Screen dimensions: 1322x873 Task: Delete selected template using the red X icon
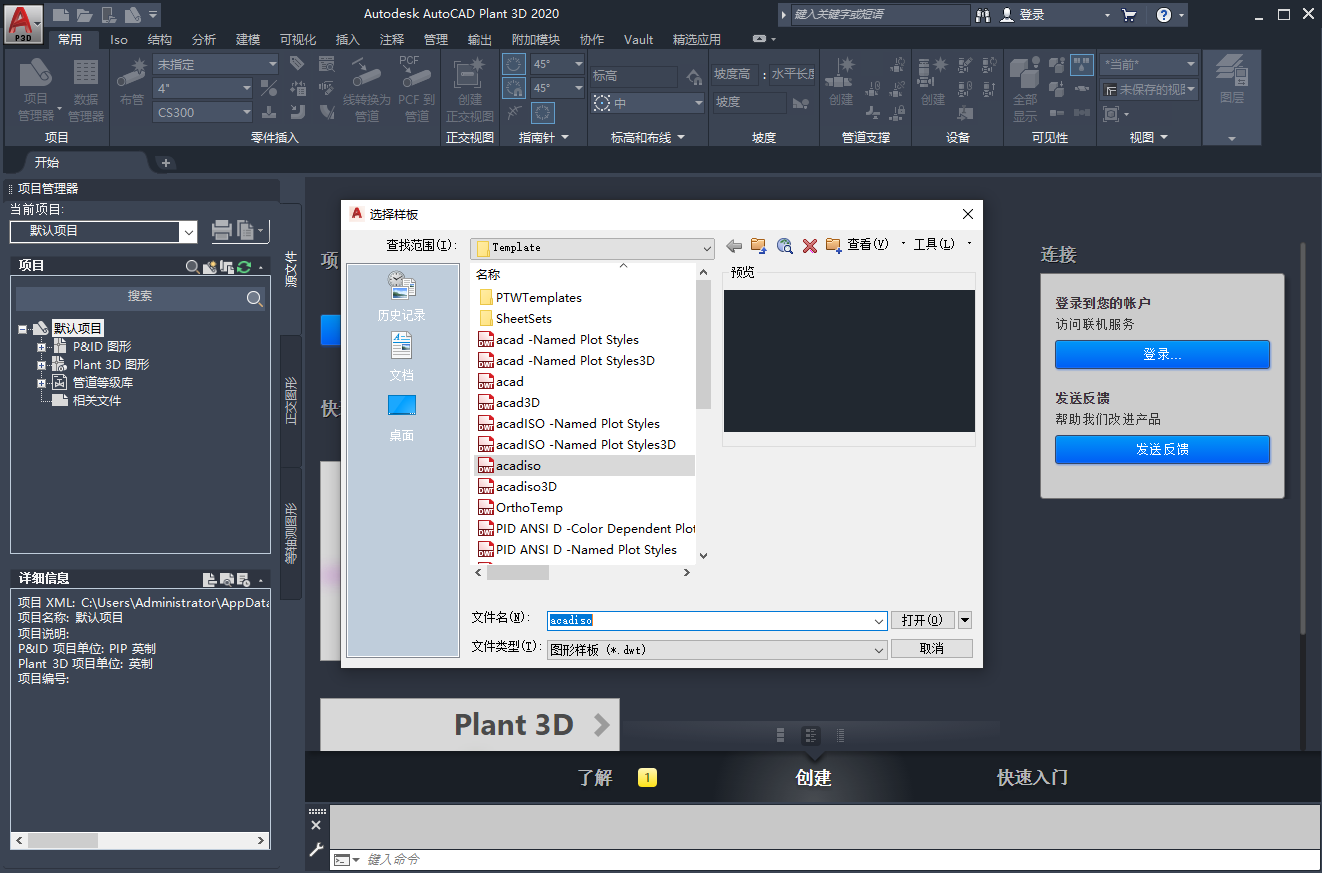pyautogui.click(x=810, y=245)
